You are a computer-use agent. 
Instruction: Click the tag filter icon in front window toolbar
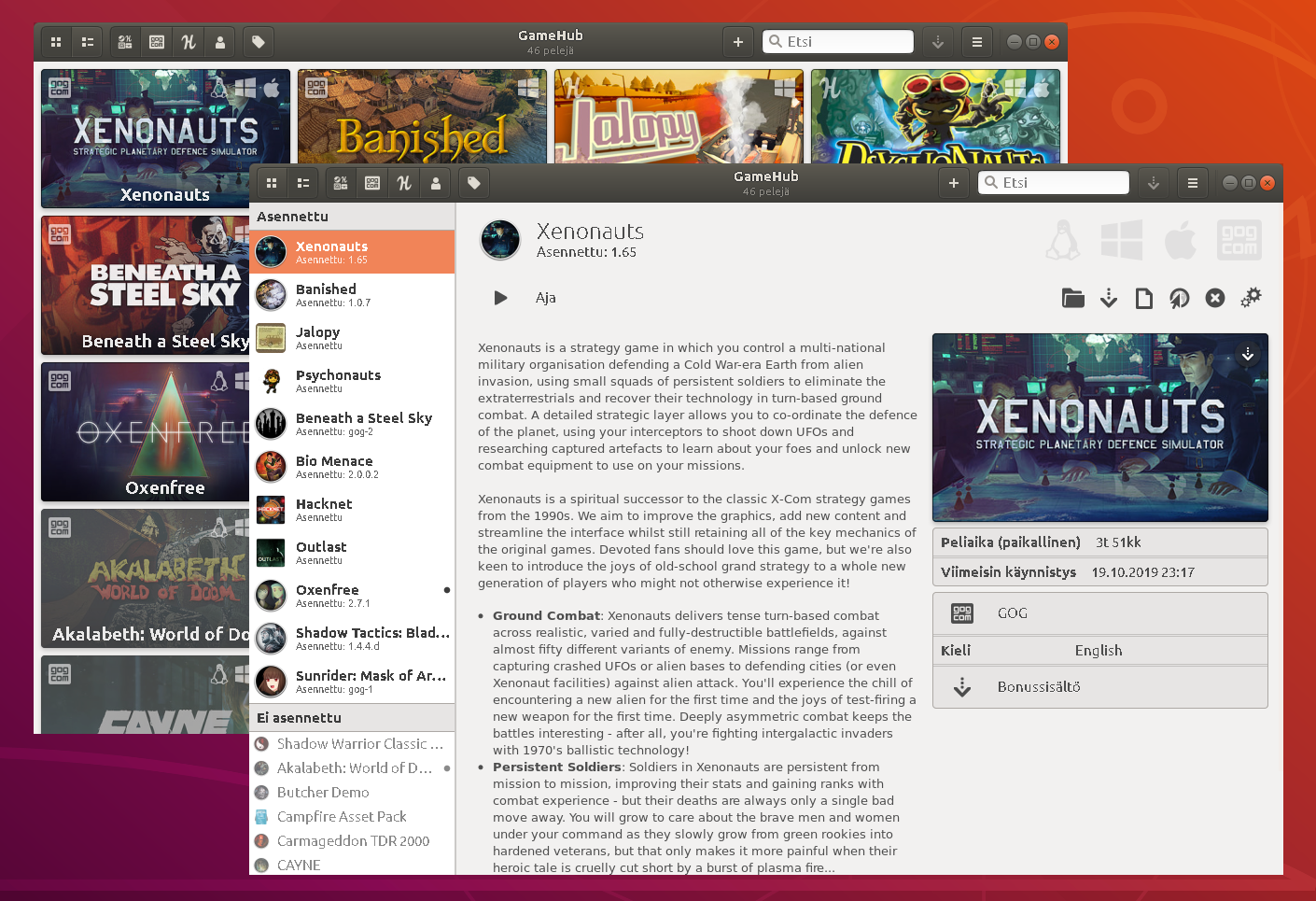coord(474,183)
